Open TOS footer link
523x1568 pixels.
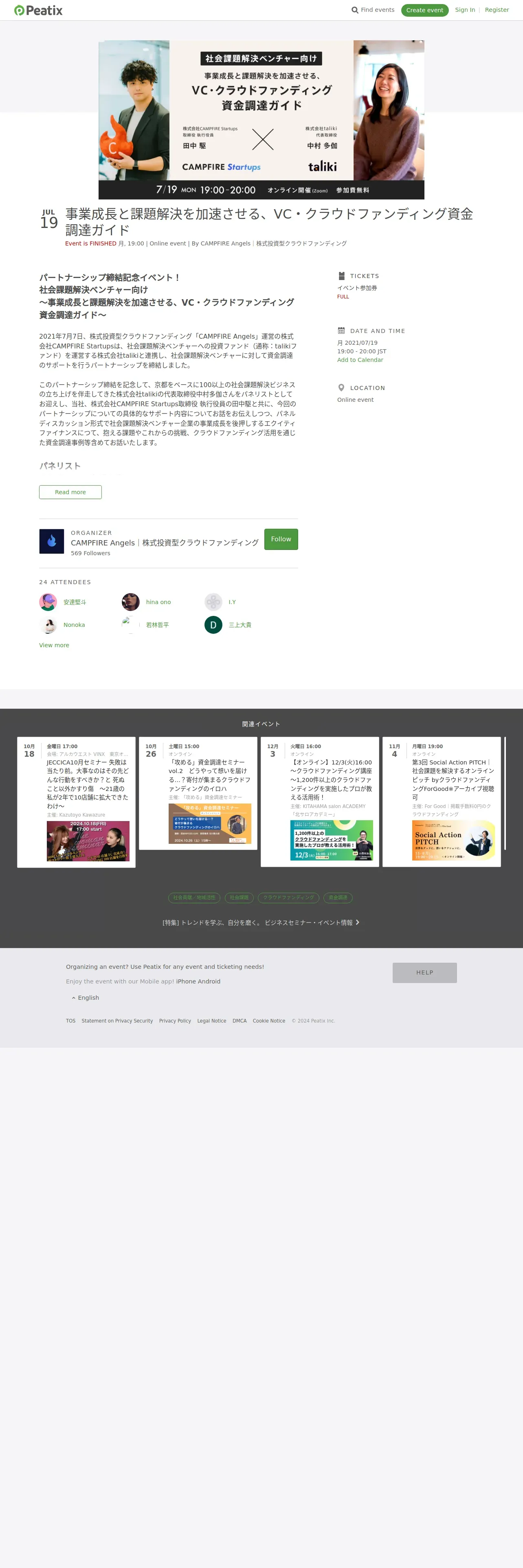coord(70,1021)
